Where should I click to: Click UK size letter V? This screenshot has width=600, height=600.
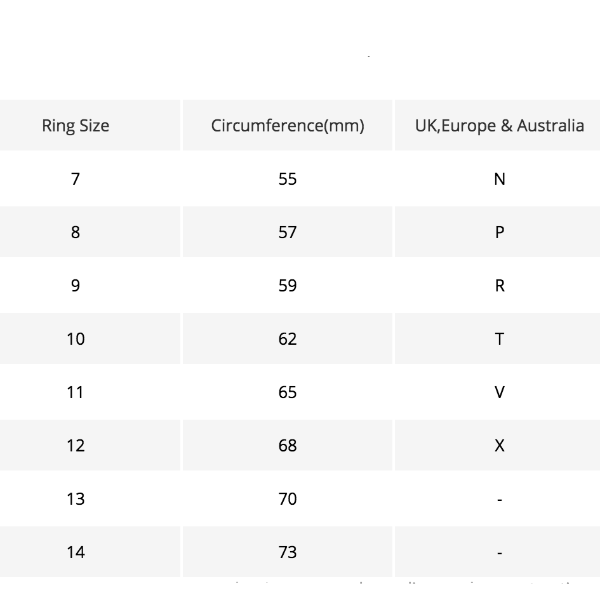pyautogui.click(x=500, y=392)
